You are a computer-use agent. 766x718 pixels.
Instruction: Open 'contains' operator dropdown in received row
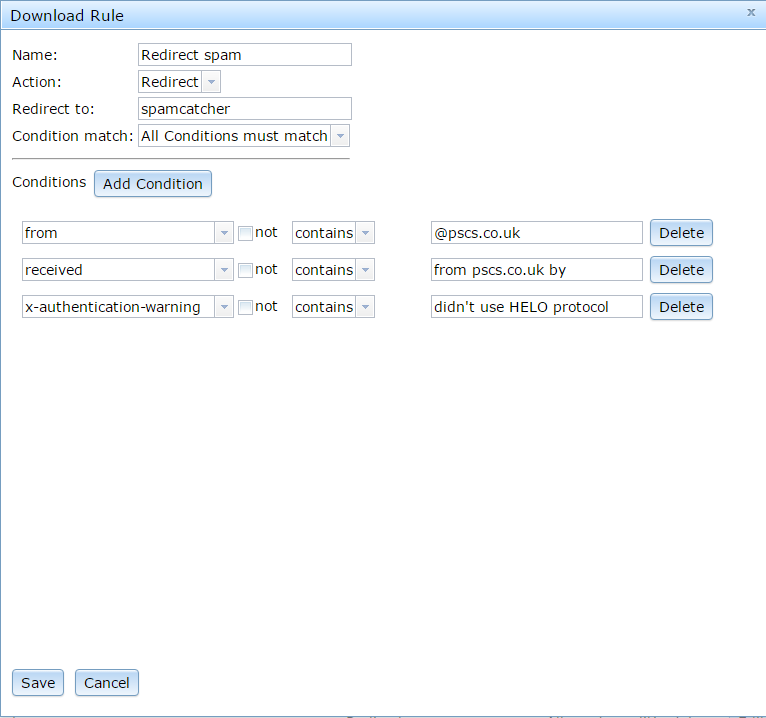point(365,270)
